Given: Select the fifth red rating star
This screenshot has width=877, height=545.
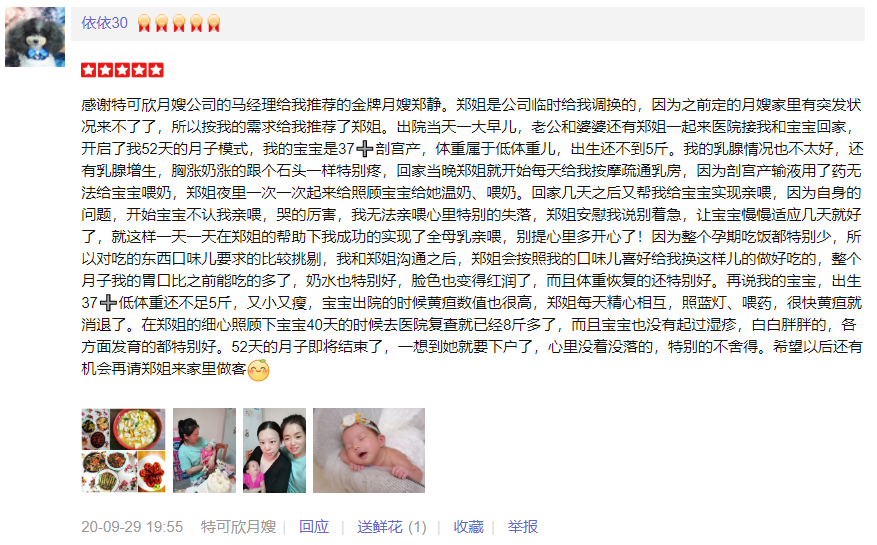Looking at the screenshot, I should click(156, 70).
